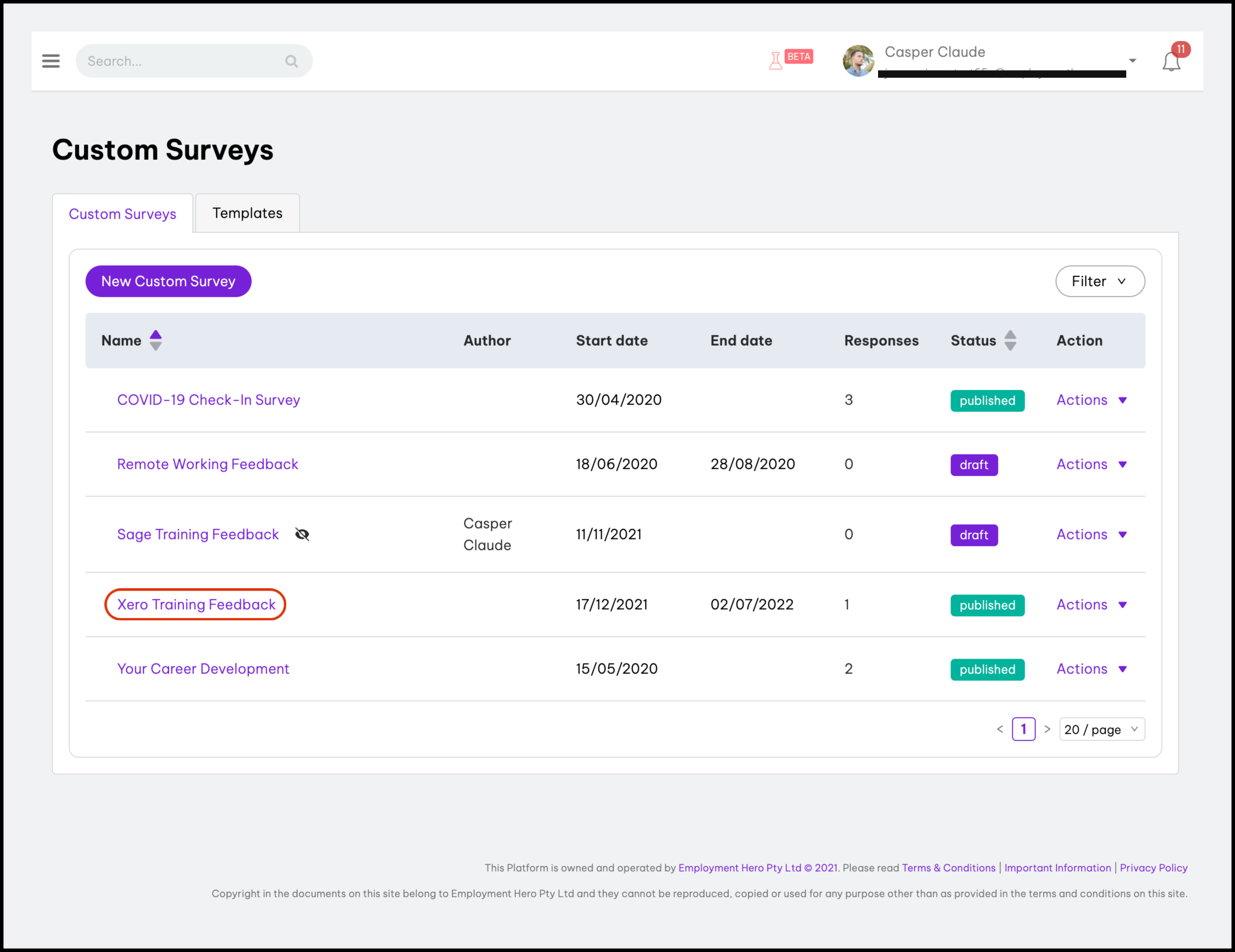1235x952 pixels.
Task: Open the notifications bell
Action: point(1171,62)
